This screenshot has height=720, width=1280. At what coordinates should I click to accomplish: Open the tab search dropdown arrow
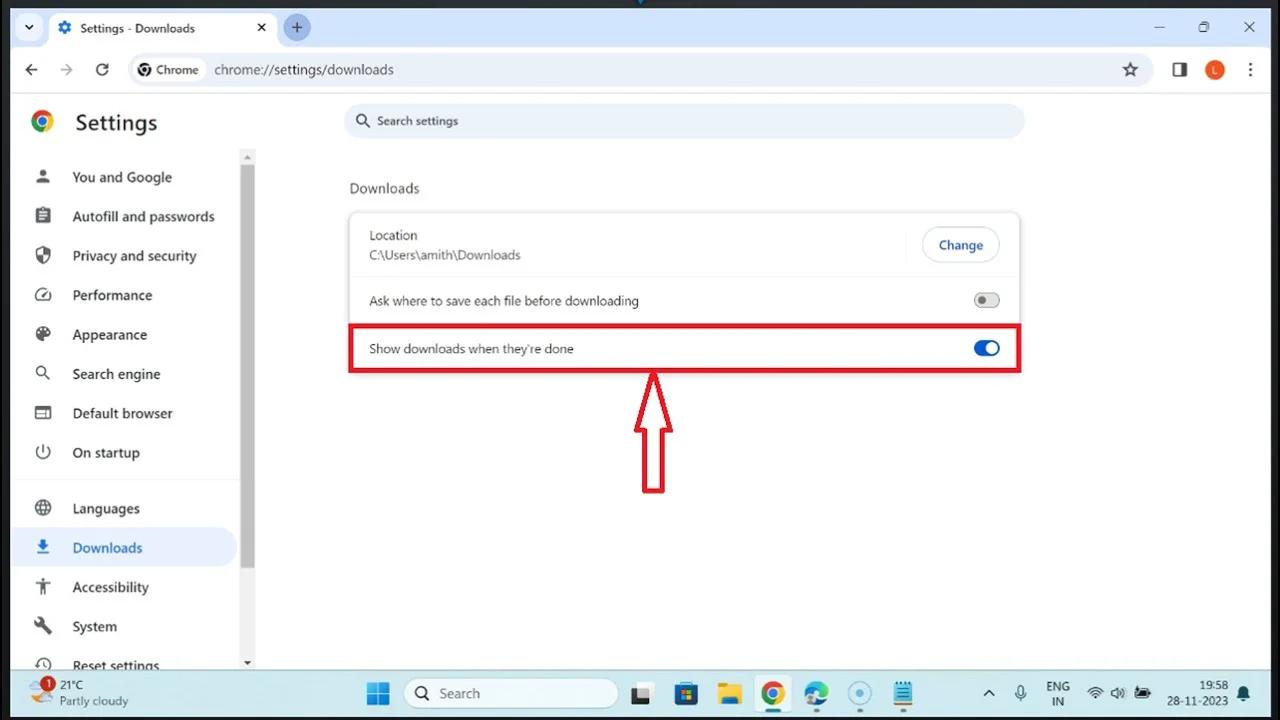point(29,28)
